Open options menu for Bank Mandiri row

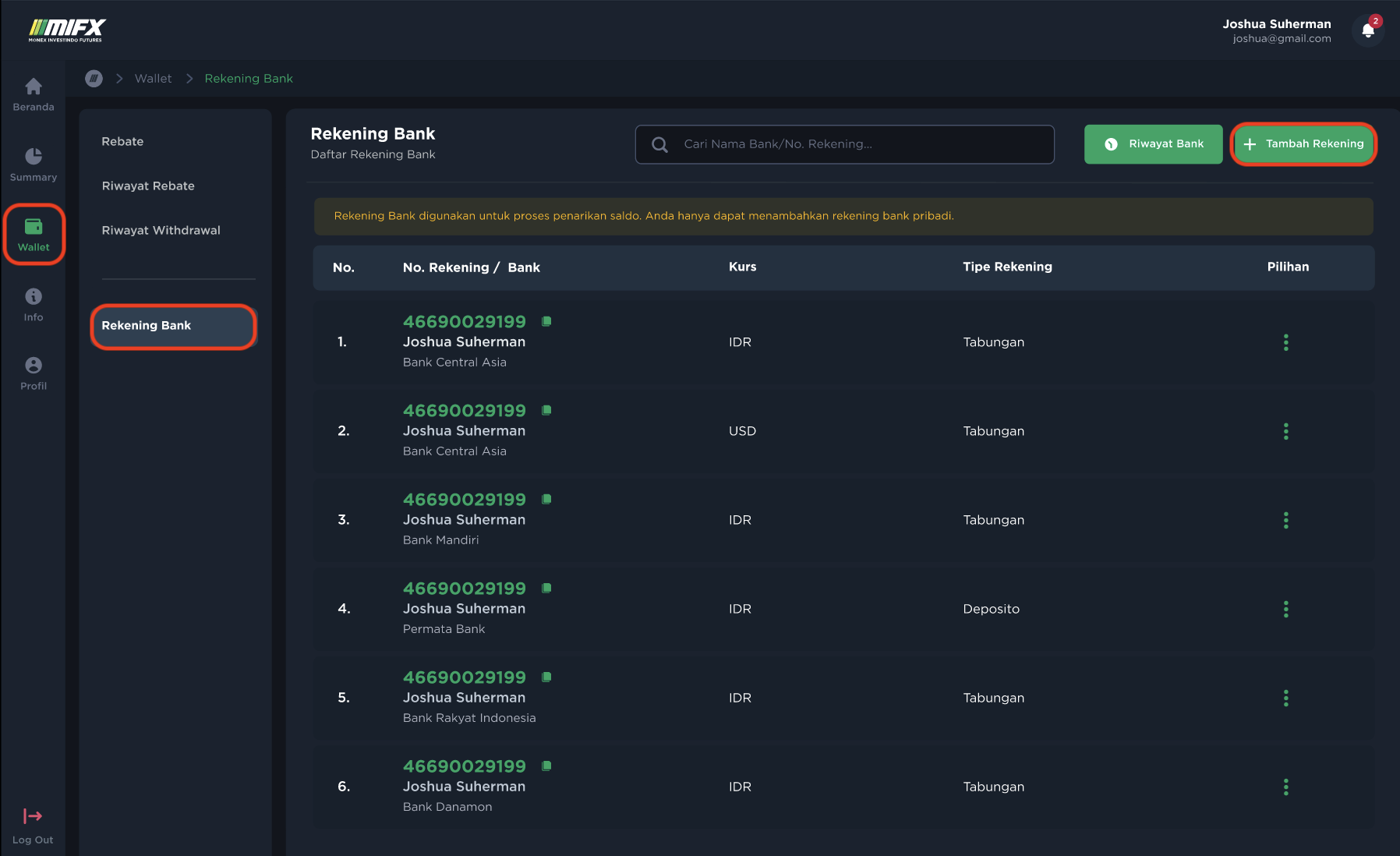(1286, 520)
